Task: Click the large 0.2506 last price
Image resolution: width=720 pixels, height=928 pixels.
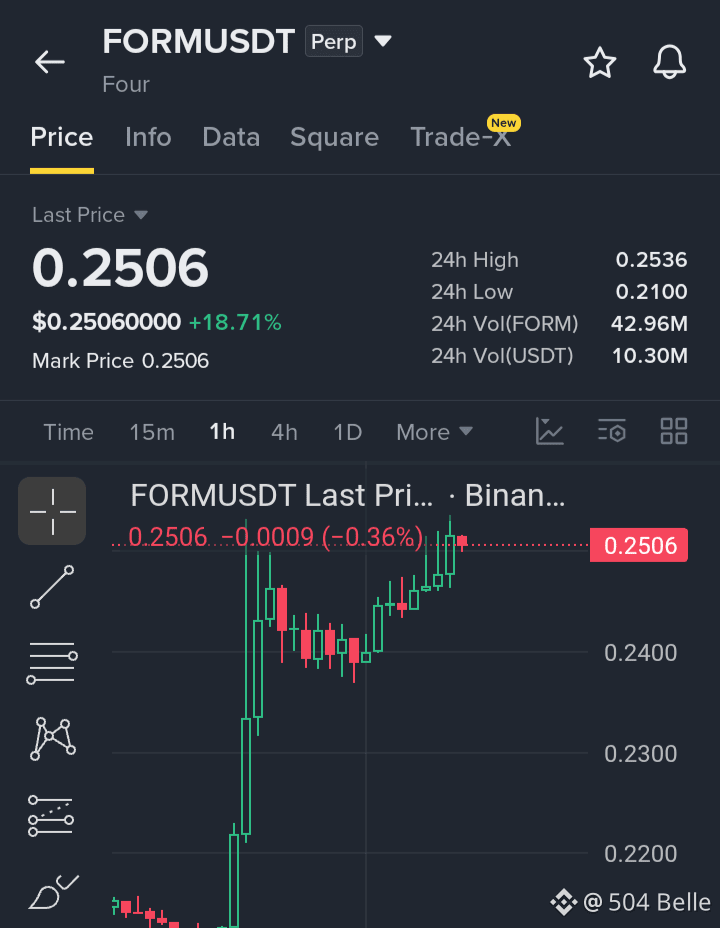Action: 121,268
